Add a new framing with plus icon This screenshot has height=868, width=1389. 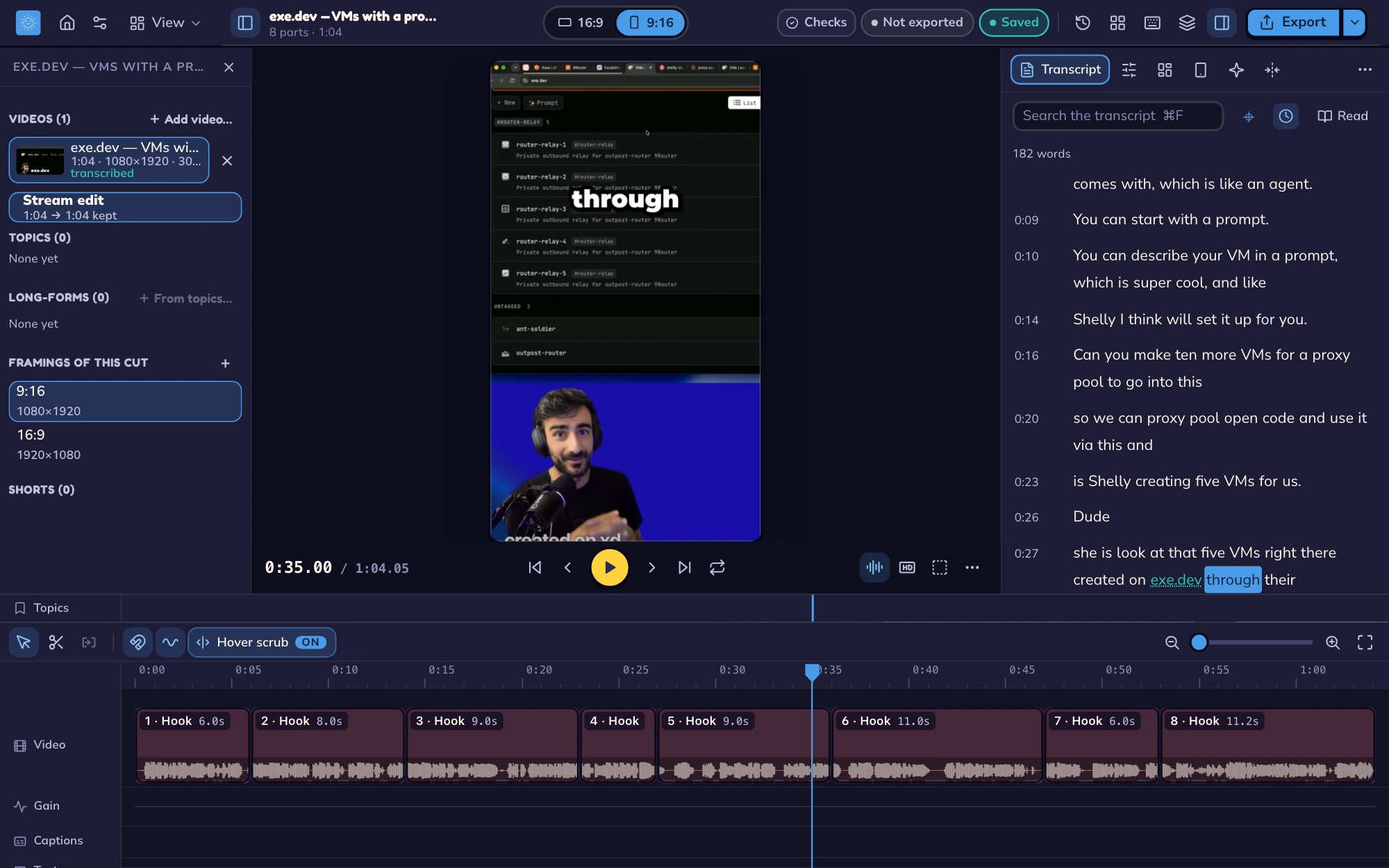pyautogui.click(x=225, y=363)
